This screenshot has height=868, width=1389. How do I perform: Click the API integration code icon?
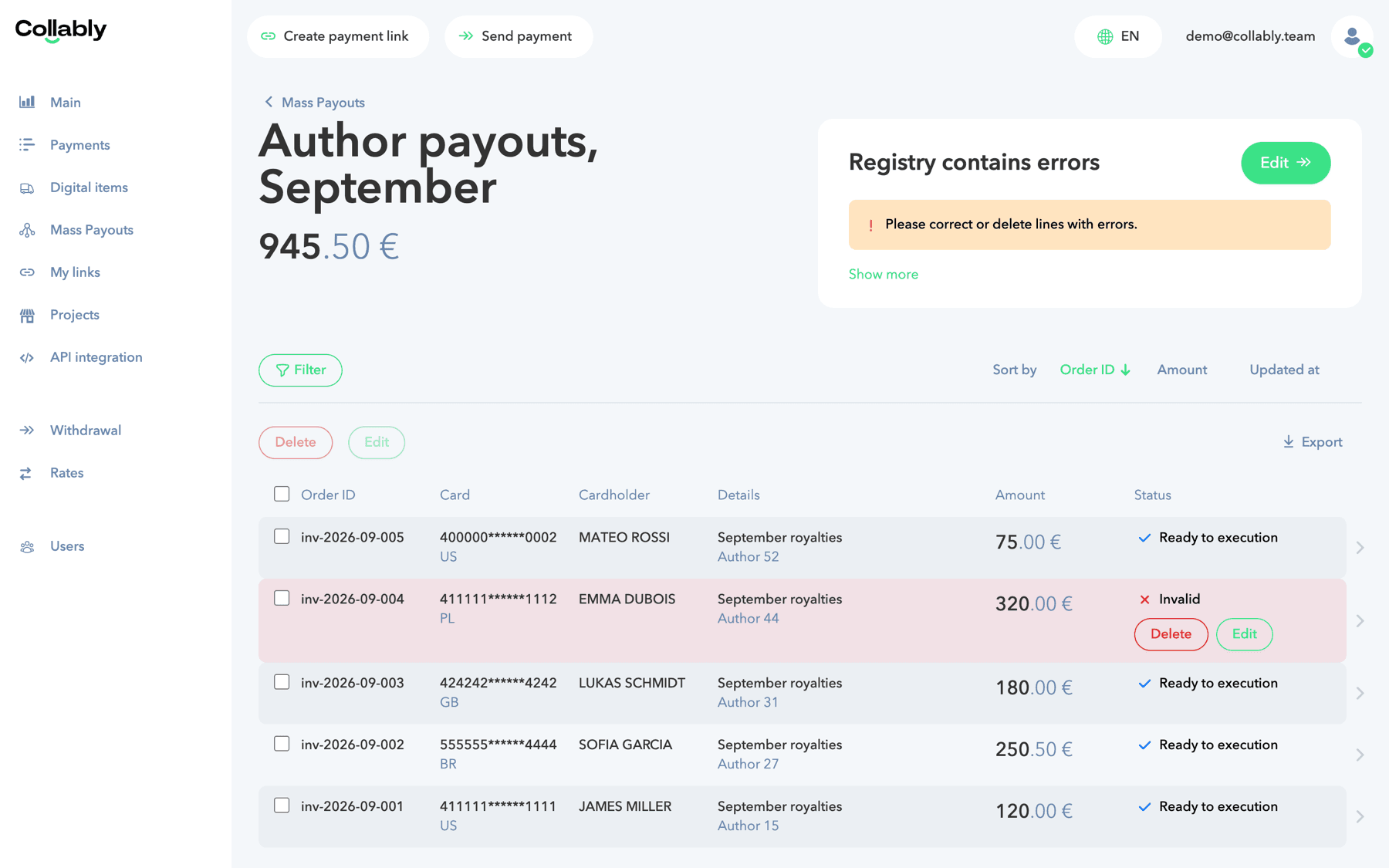(x=27, y=357)
